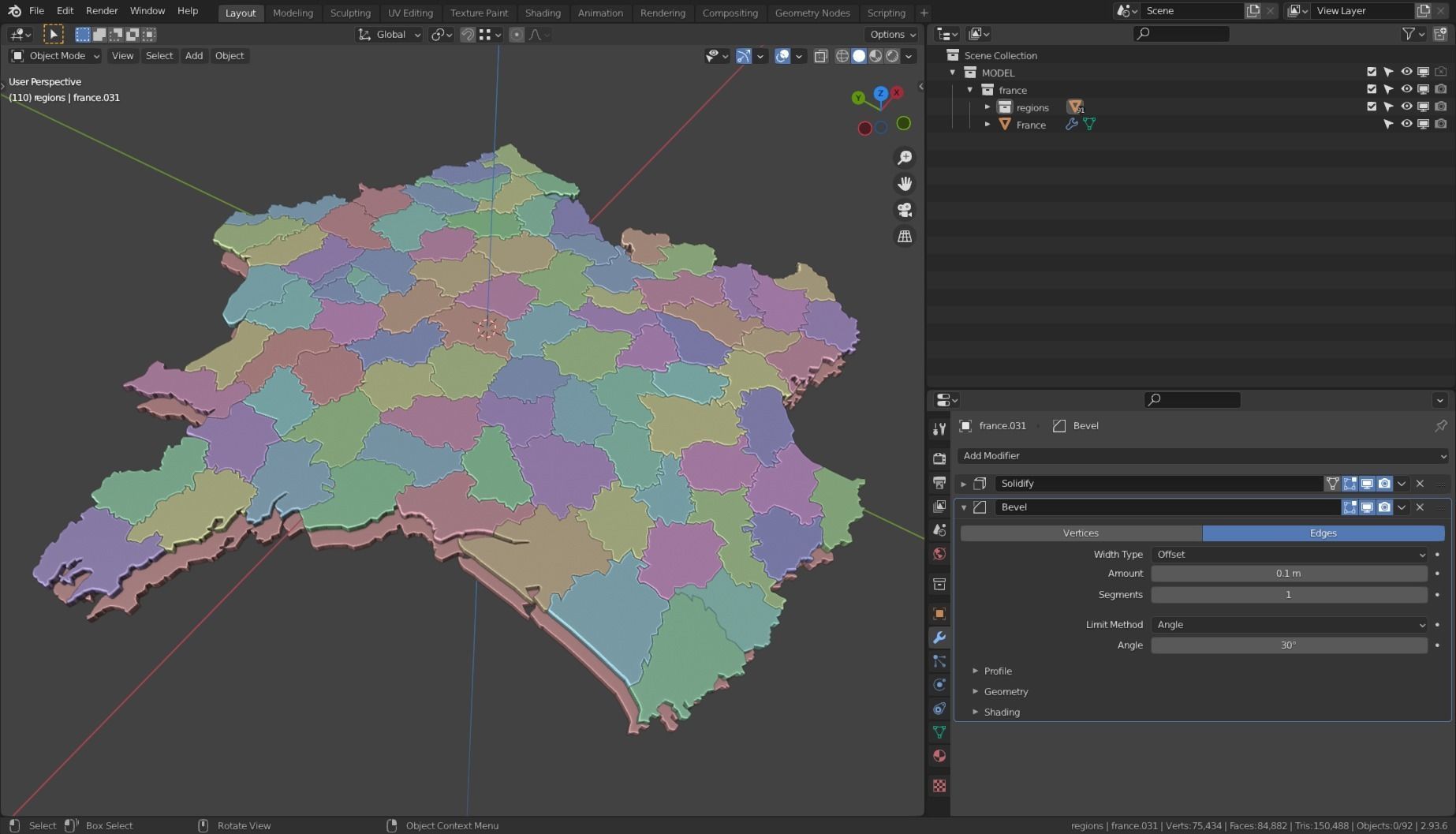This screenshot has width=1456, height=834.
Task: Click the Select Box tool icon in header
Action: point(53,34)
